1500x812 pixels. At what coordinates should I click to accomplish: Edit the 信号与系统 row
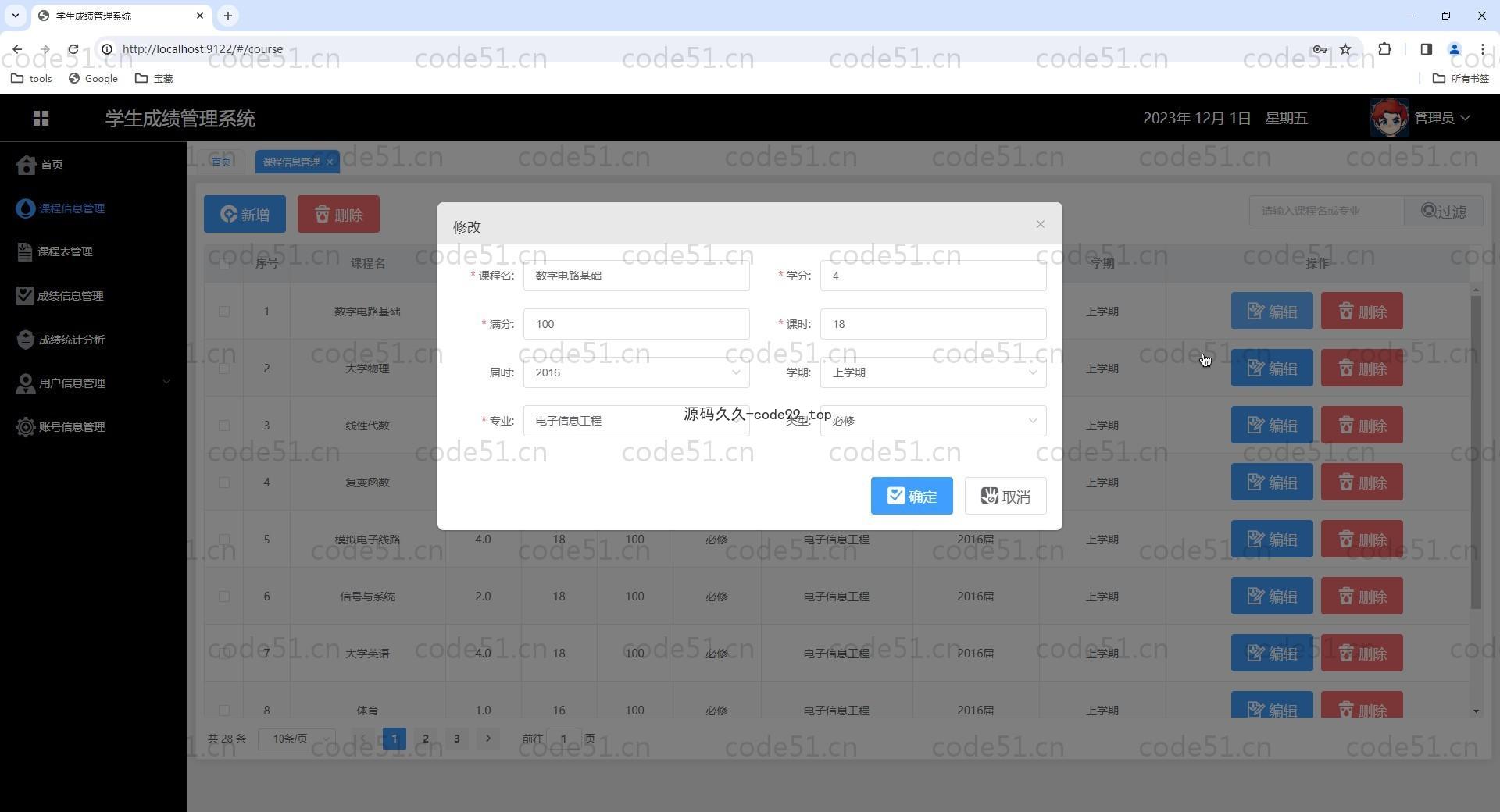(1272, 597)
